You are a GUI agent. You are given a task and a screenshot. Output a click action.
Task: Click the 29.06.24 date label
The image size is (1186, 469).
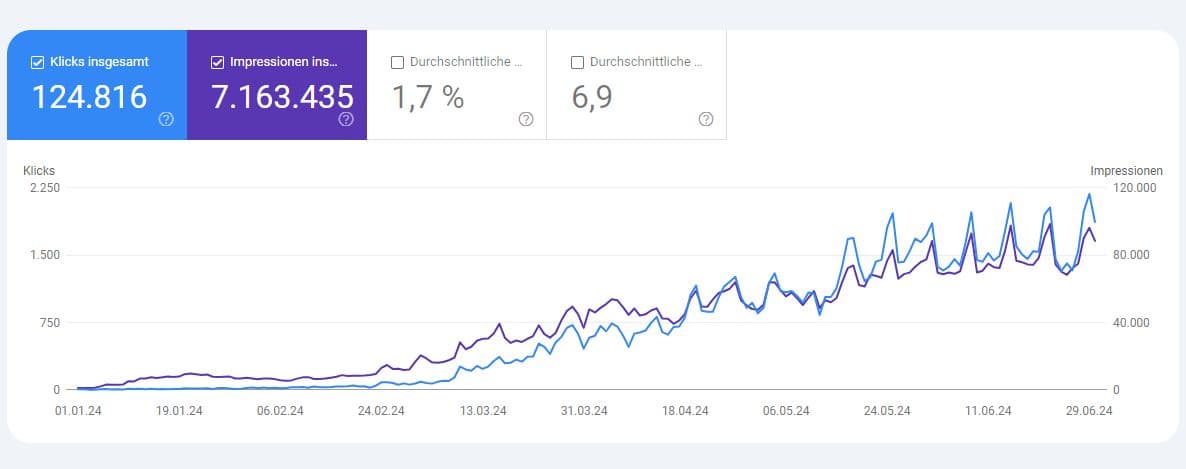coord(1089,410)
